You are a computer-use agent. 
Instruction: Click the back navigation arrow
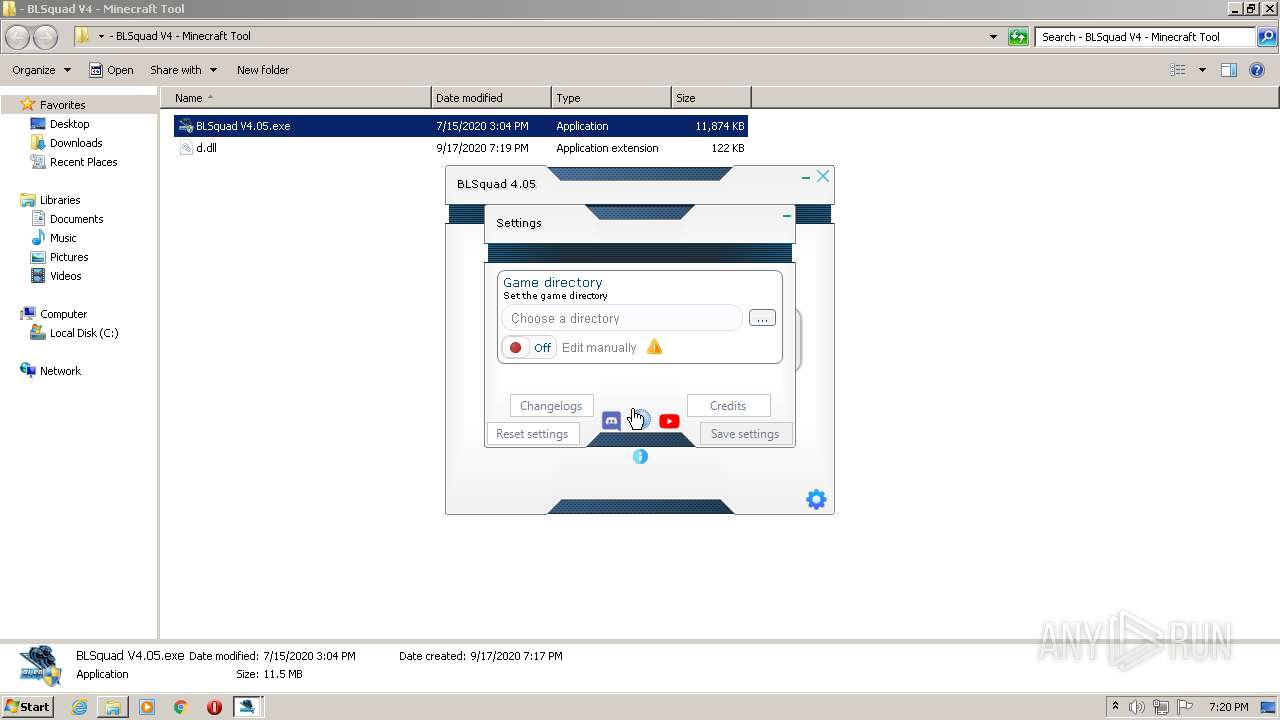pyautogui.click(x=18, y=37)
